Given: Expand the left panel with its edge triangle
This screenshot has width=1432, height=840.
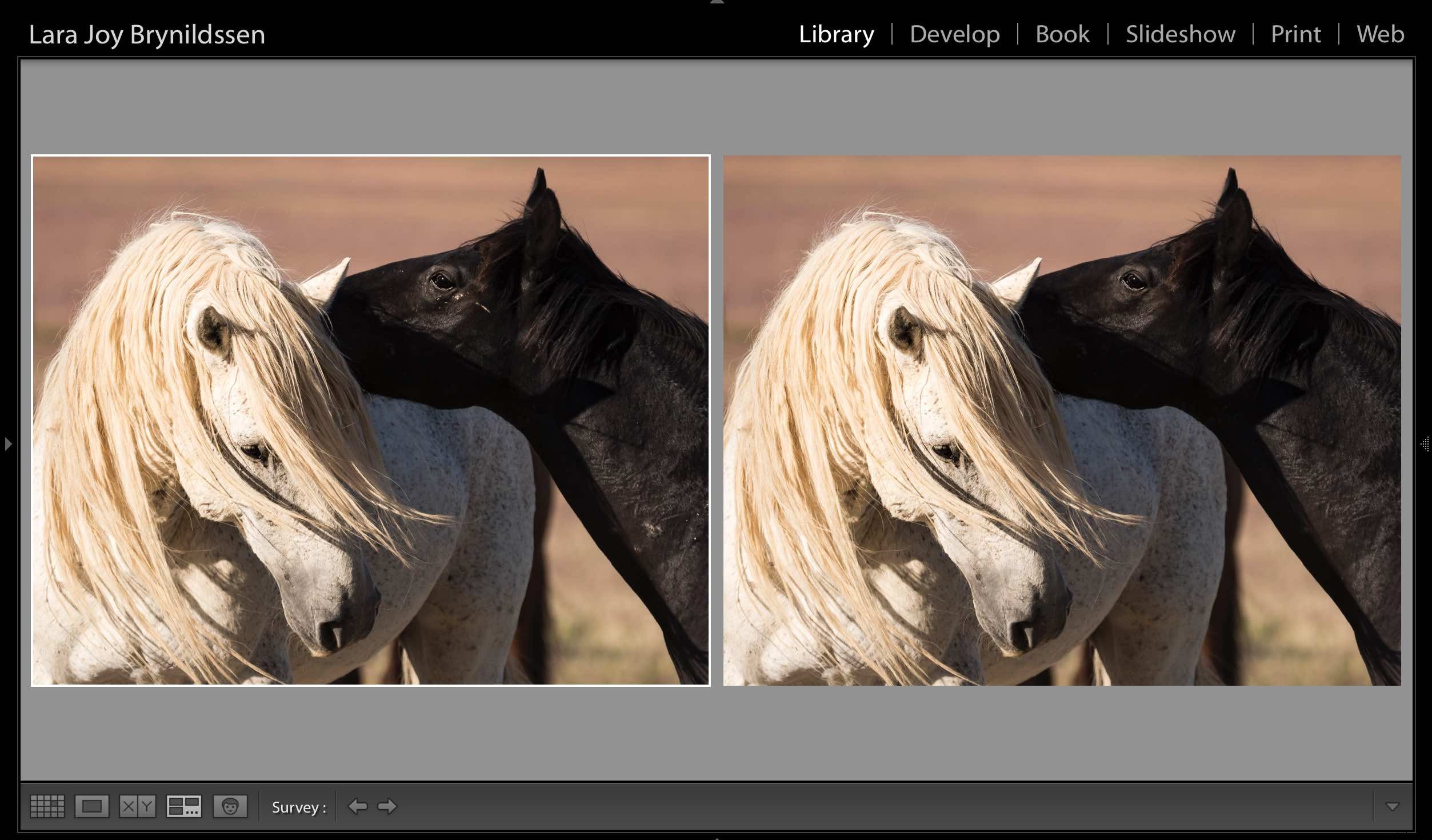Looking at the screenshot, I should pyautogui.click(x=8, y=443).
